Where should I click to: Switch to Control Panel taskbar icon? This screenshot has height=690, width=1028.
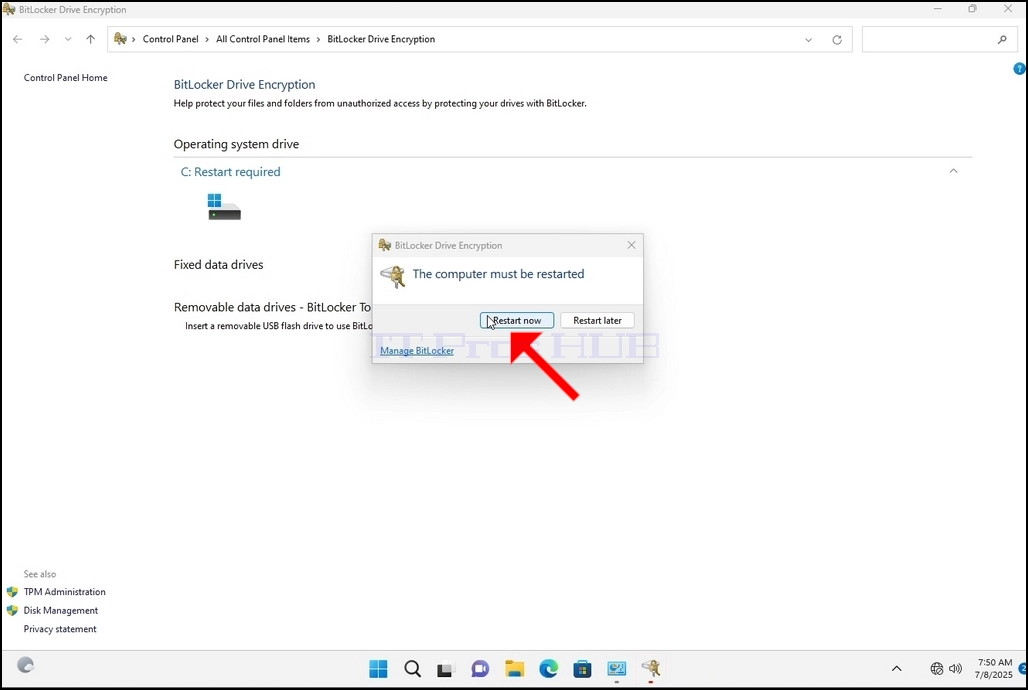pyautogui.click(x=617, y=669)
